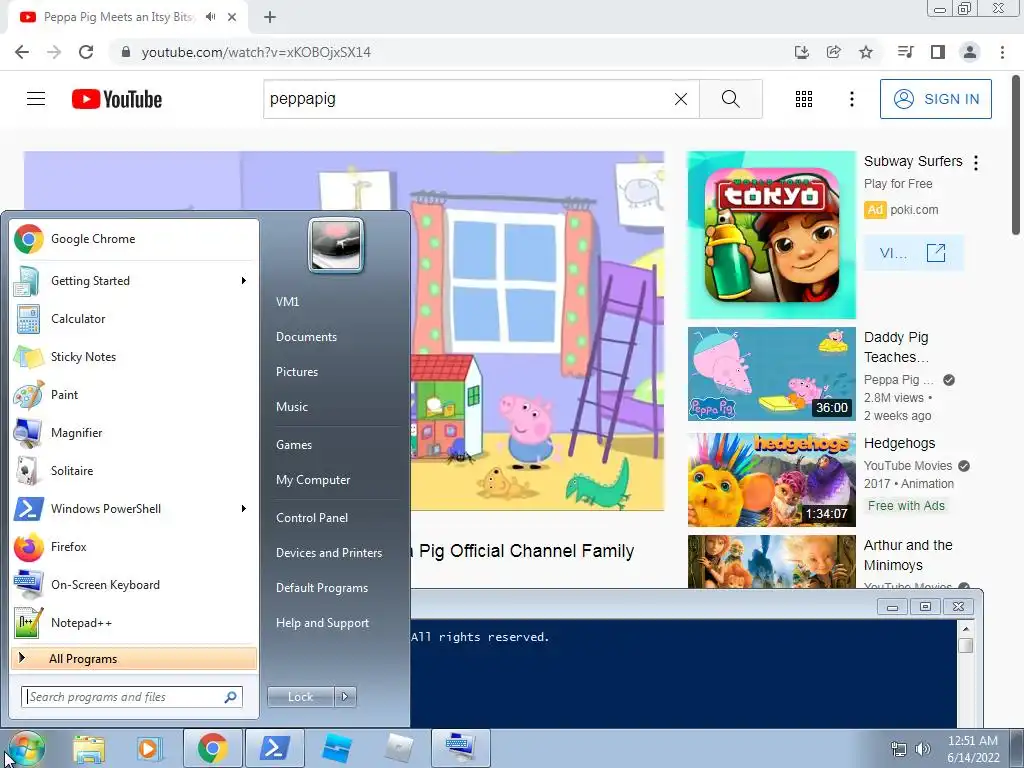Open Music from Start menu right pane
The width and height of the screenshot is (1024, 768).
292,407
